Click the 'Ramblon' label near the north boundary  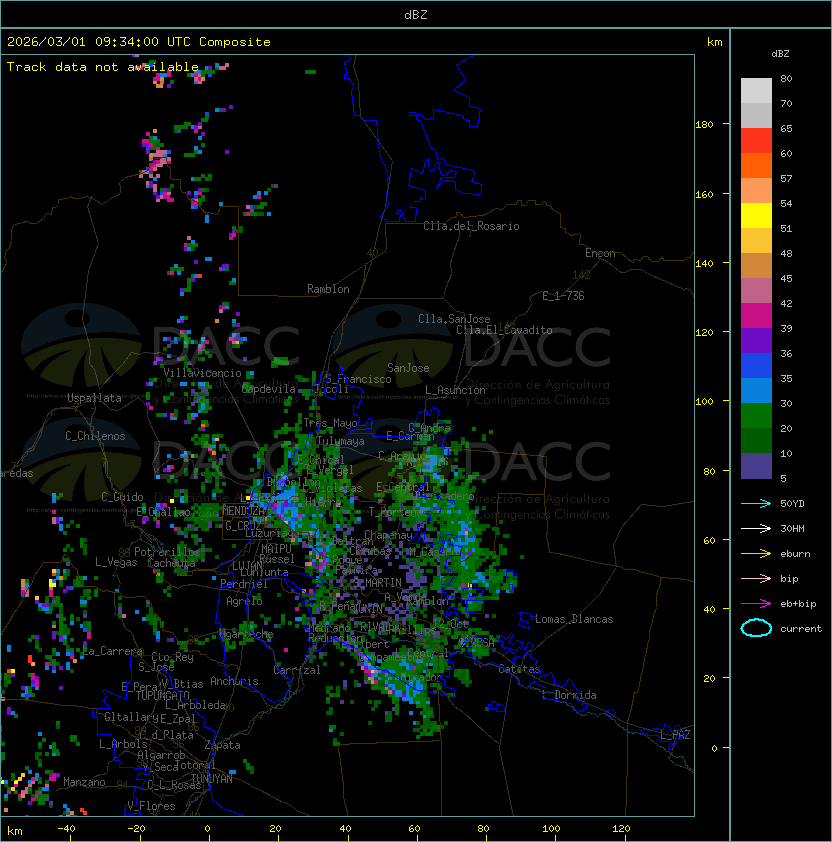[x=328, y=289]
